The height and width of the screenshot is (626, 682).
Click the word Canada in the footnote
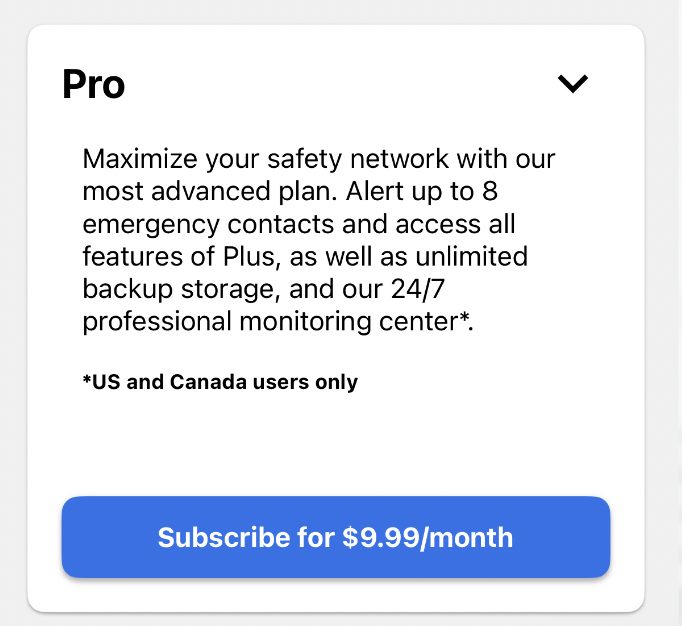(x=203, y=382)
